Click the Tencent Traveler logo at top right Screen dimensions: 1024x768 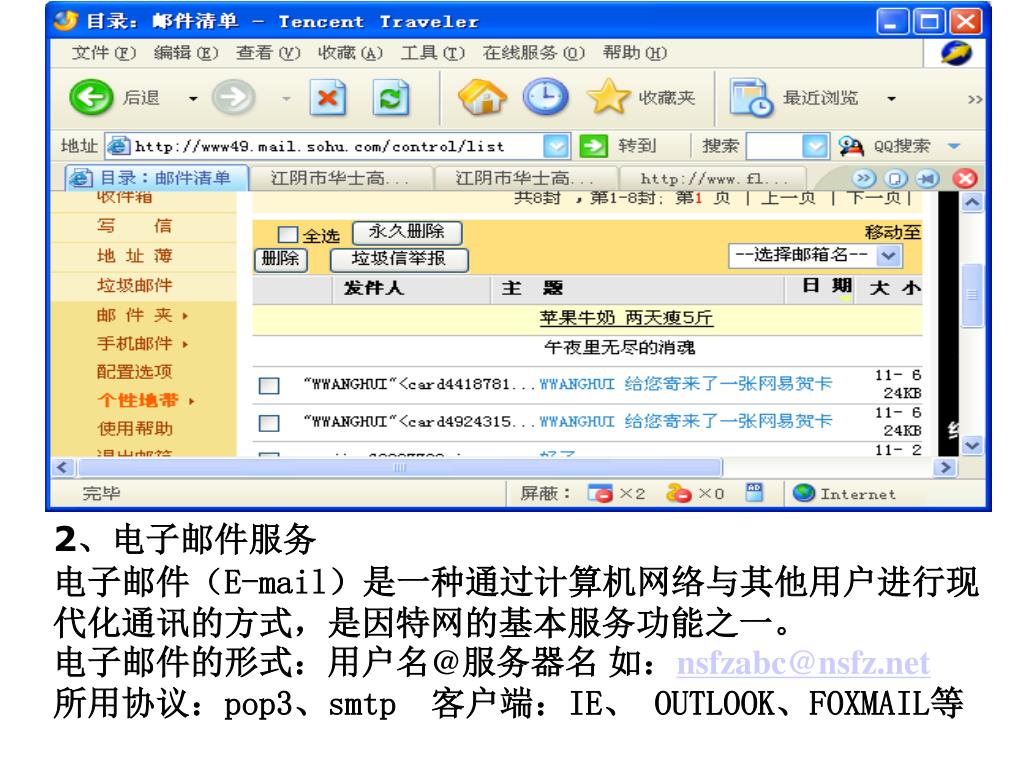956,53
